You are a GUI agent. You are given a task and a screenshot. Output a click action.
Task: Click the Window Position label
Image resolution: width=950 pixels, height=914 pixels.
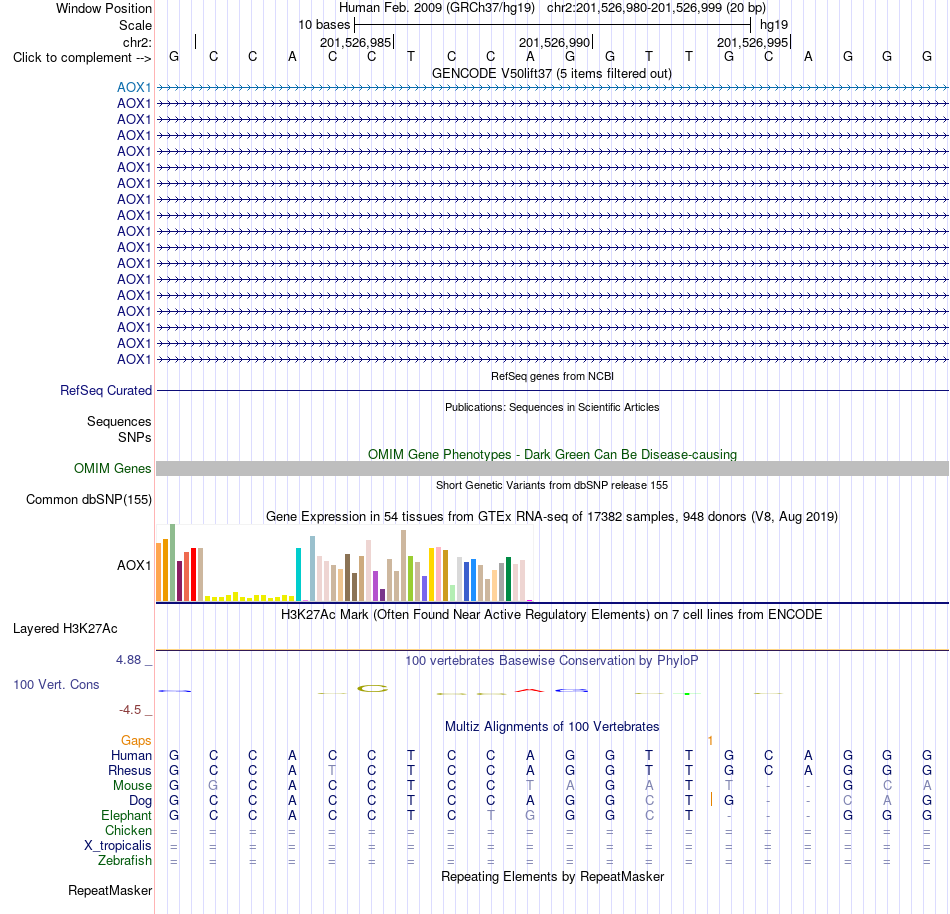(x=104, y=8)
